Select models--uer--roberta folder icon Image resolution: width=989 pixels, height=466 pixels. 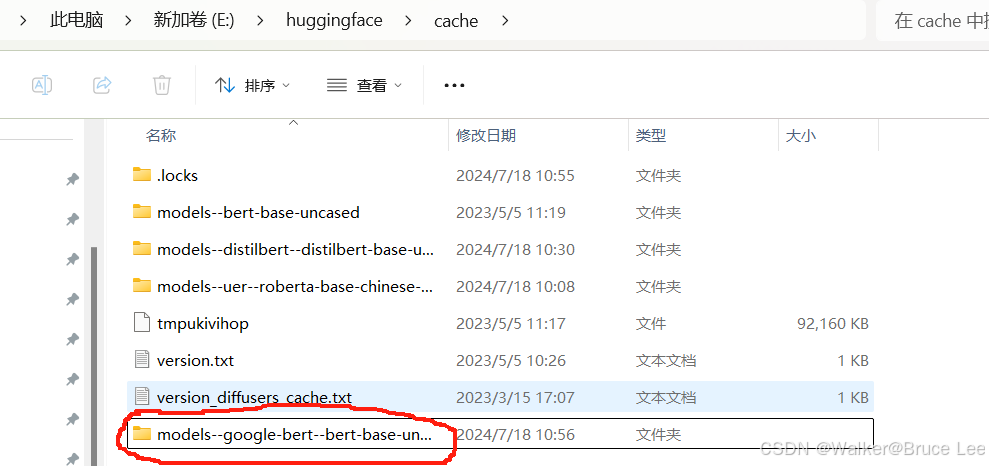142,286
